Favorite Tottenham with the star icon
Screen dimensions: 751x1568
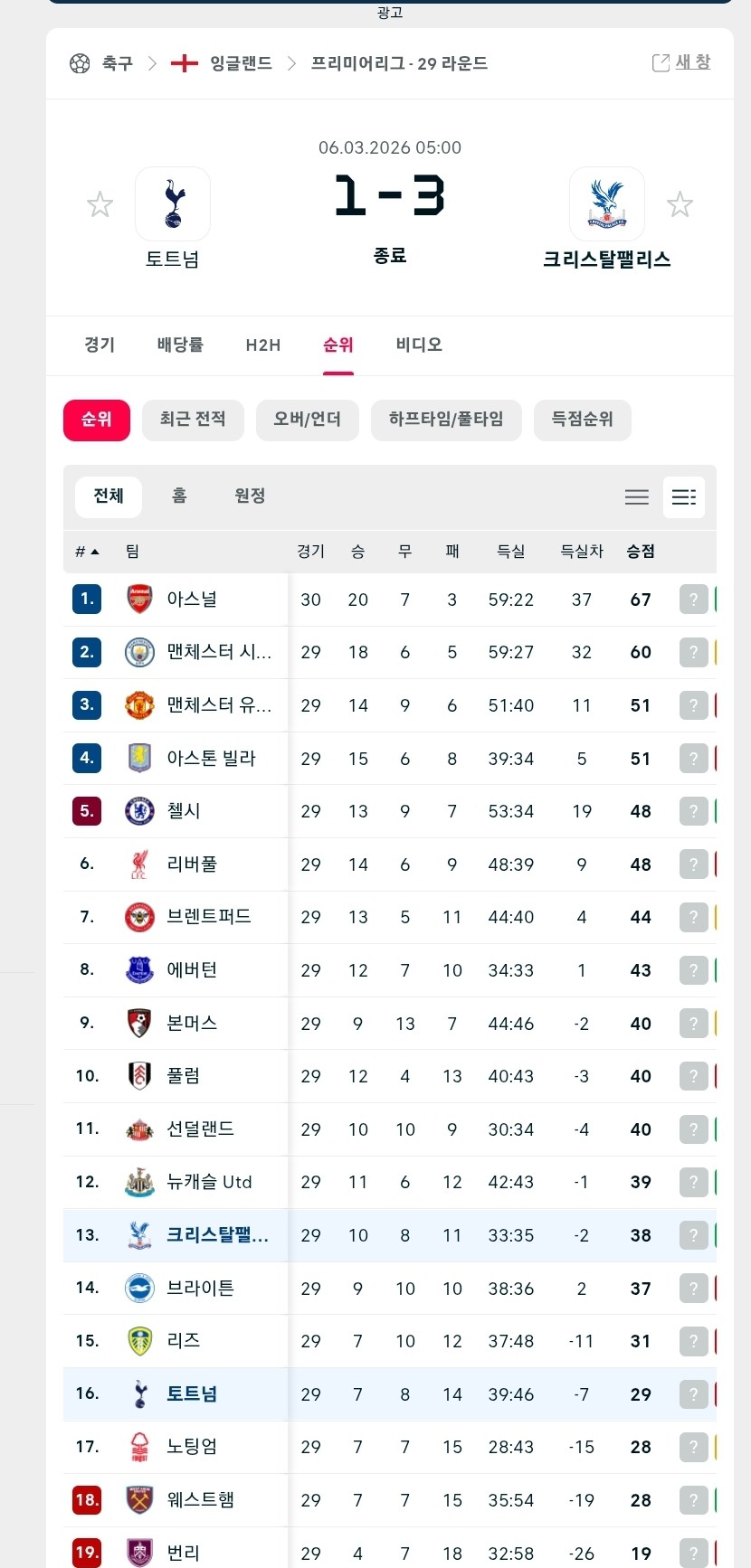tap(100, 204)
